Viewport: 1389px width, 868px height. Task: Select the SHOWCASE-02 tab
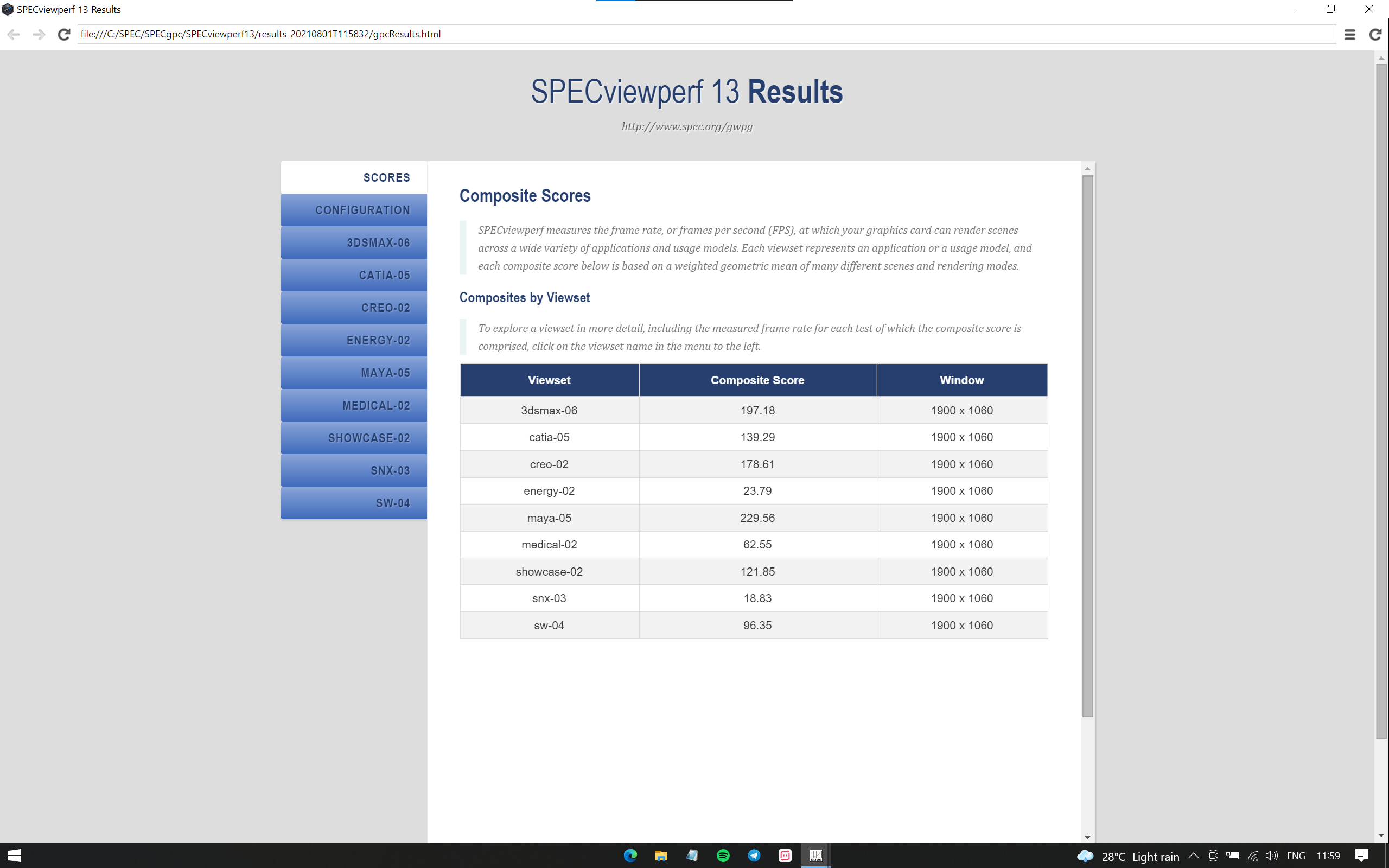pos(354,438)
